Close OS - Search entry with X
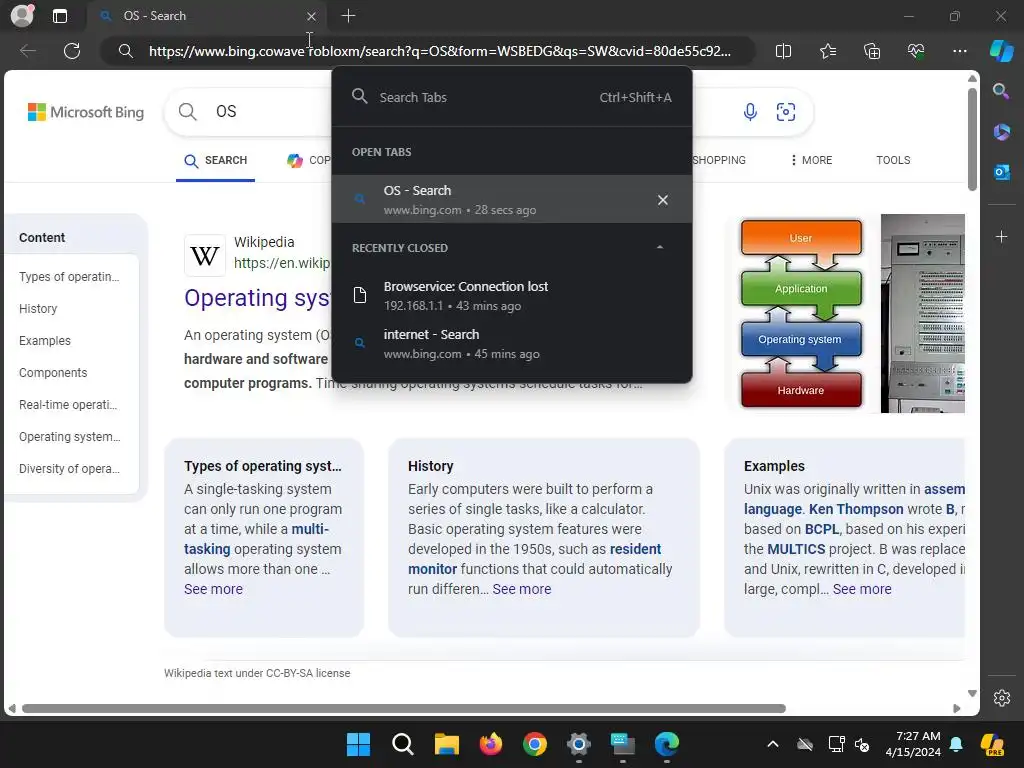 (662, 200)
